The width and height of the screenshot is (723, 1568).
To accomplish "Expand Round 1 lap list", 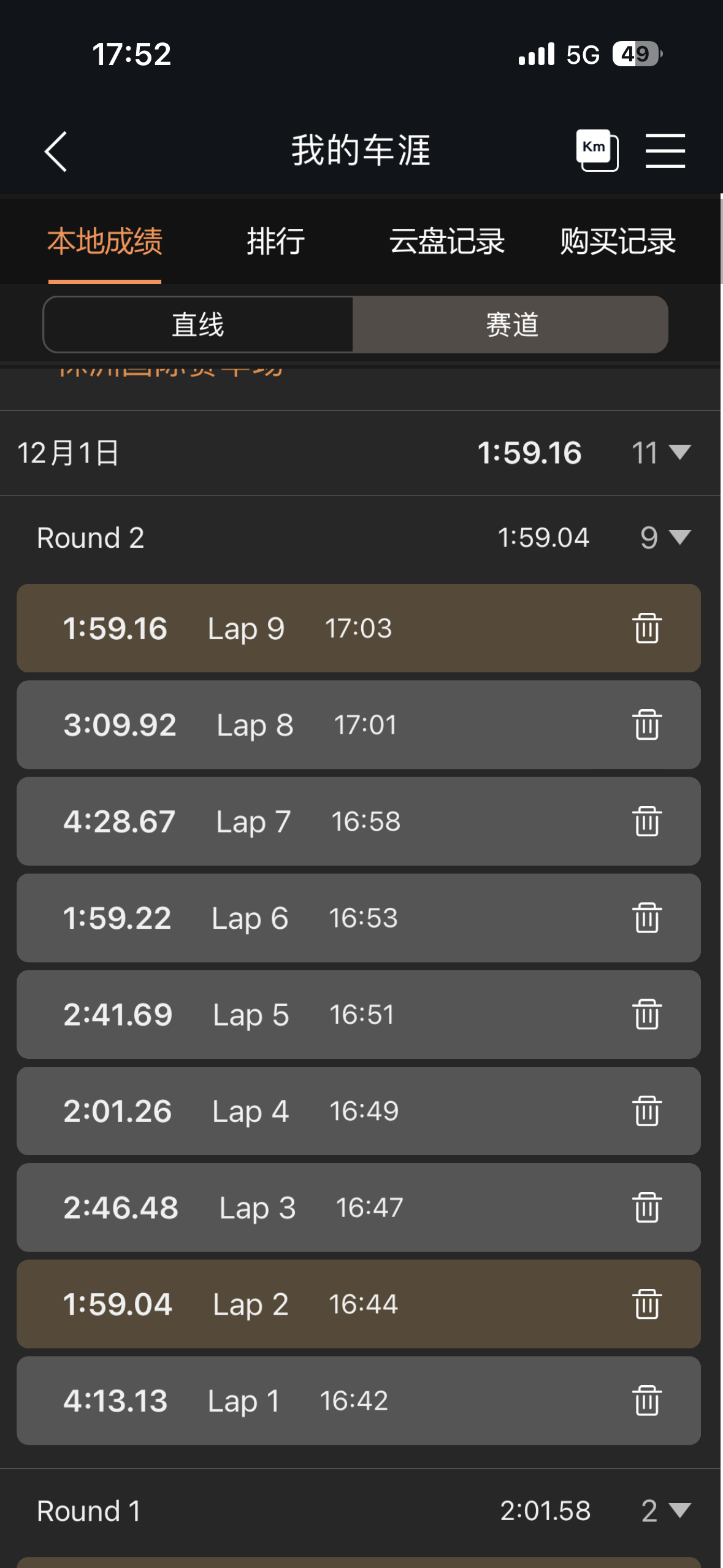I will (x=679, y=1510).
